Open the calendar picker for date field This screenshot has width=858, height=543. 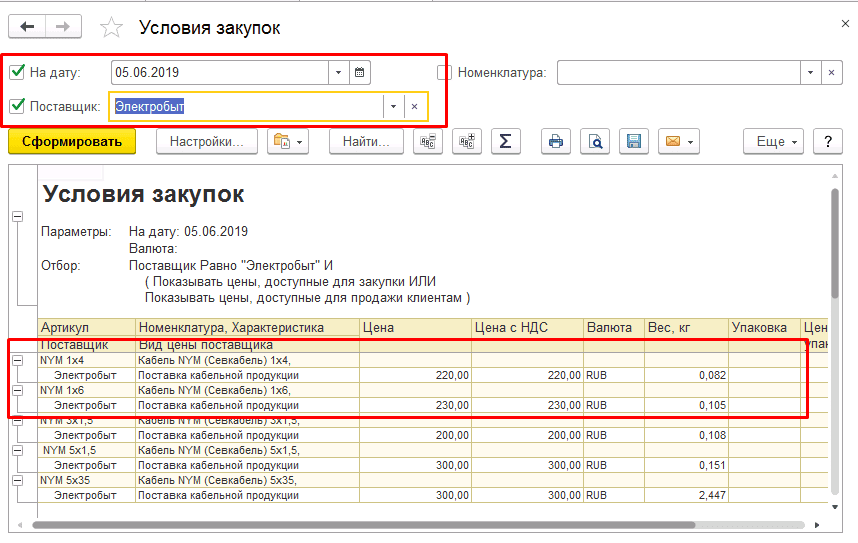tap(360, 73)
